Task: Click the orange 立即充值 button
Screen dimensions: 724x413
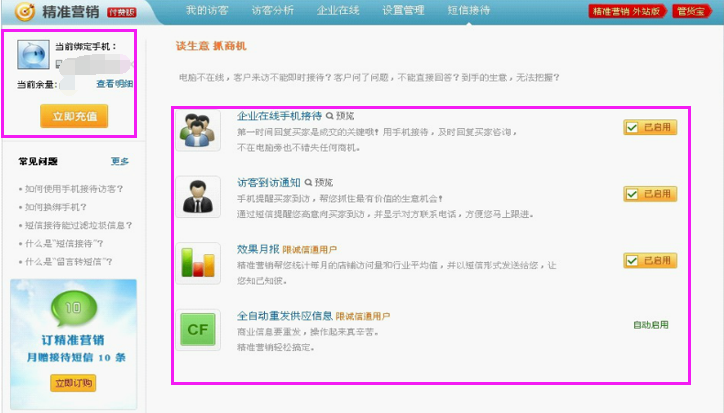Action: (x=74, y=116)
